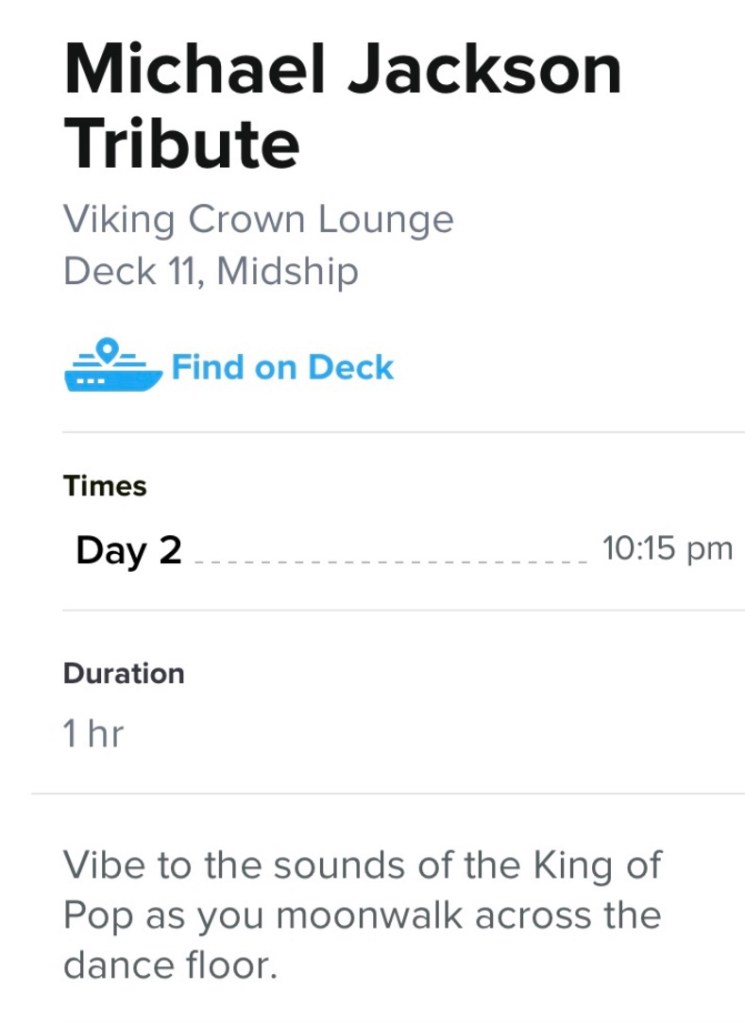Click the Duration section heading
This screenshot has width=745, height=1023.
point(123,673)
